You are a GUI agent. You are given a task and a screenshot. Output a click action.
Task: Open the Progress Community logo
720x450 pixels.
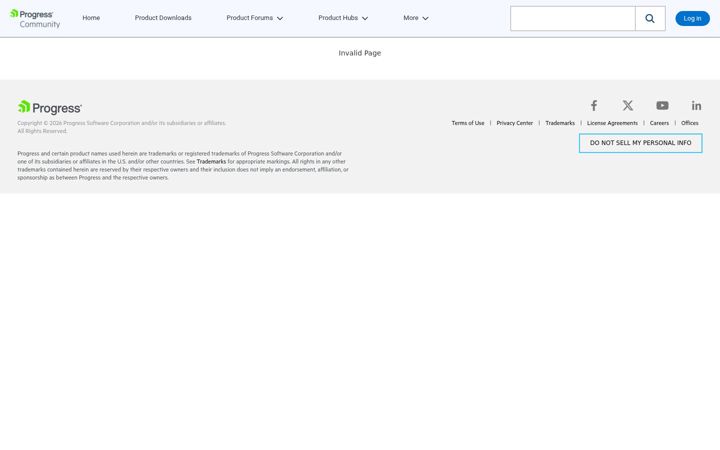[x=35, y=18]
